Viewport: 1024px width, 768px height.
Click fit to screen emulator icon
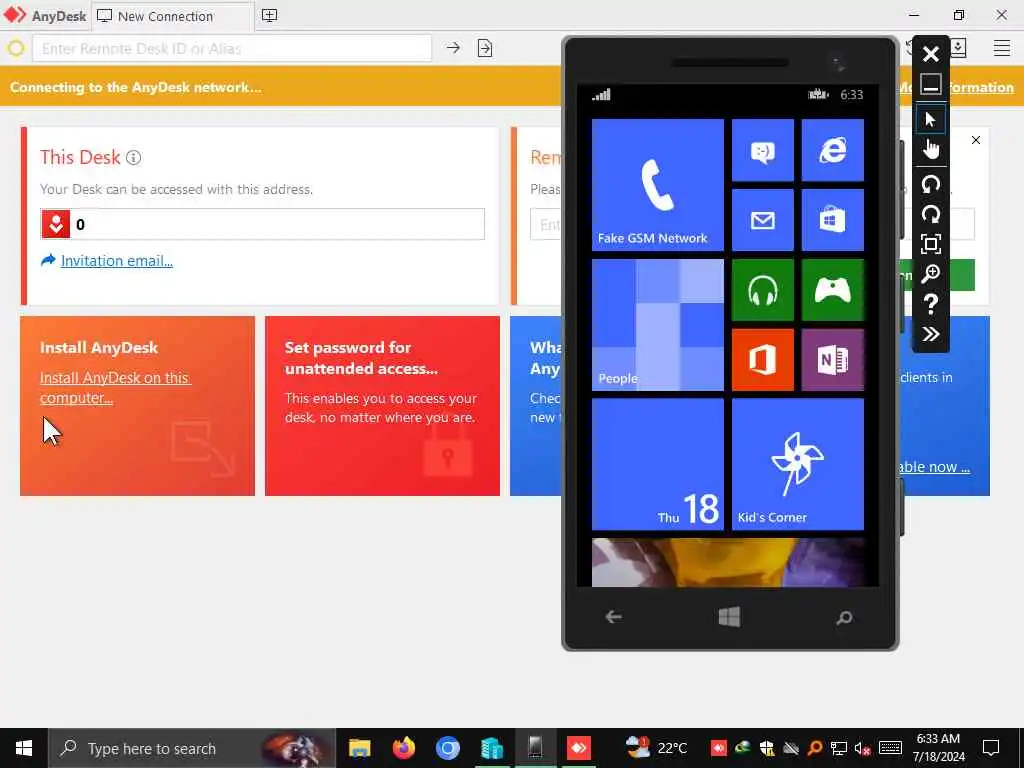pyautogui.click(x=931, y=244)
